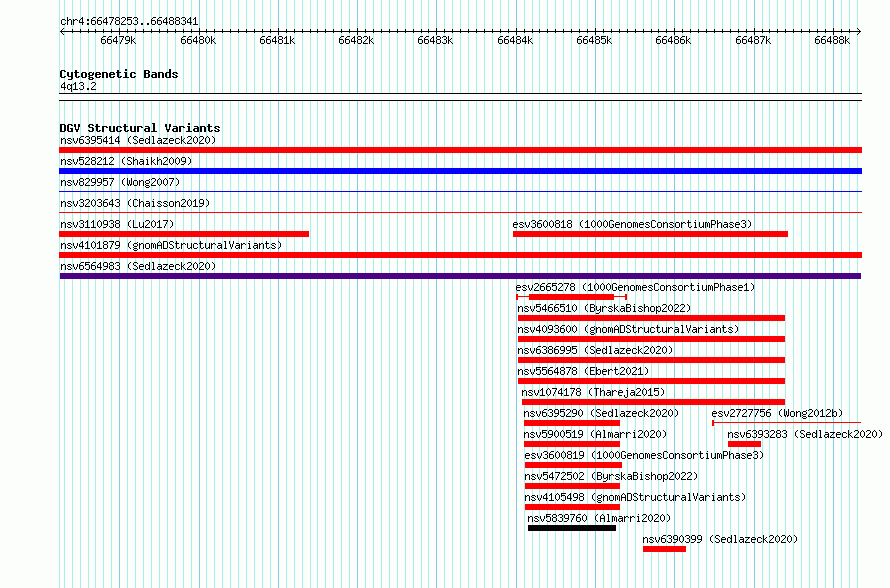Click the blue bar of nsv528212
This screenshot has height=588, width=890.
pos(460,171)
